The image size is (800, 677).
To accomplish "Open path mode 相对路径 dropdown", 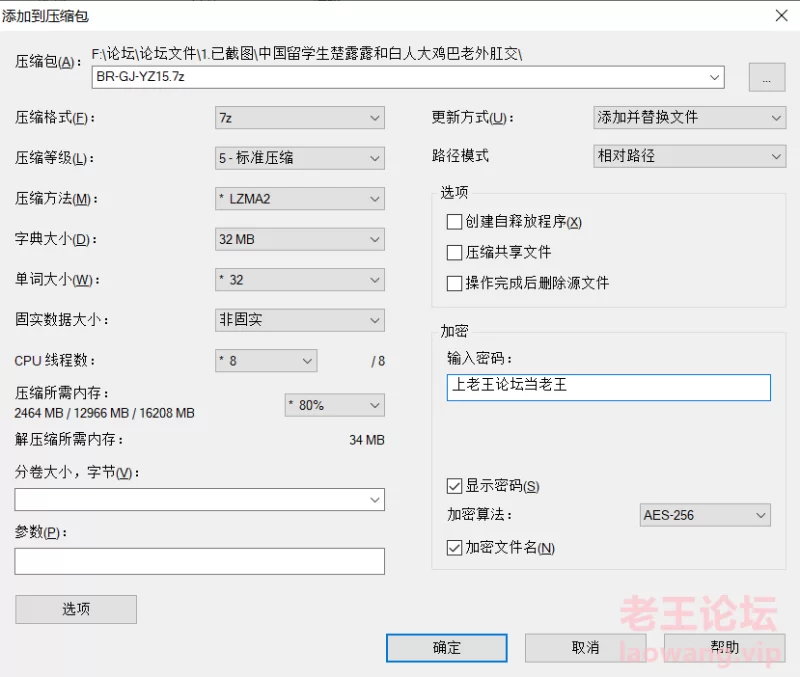I will point(689,156).
